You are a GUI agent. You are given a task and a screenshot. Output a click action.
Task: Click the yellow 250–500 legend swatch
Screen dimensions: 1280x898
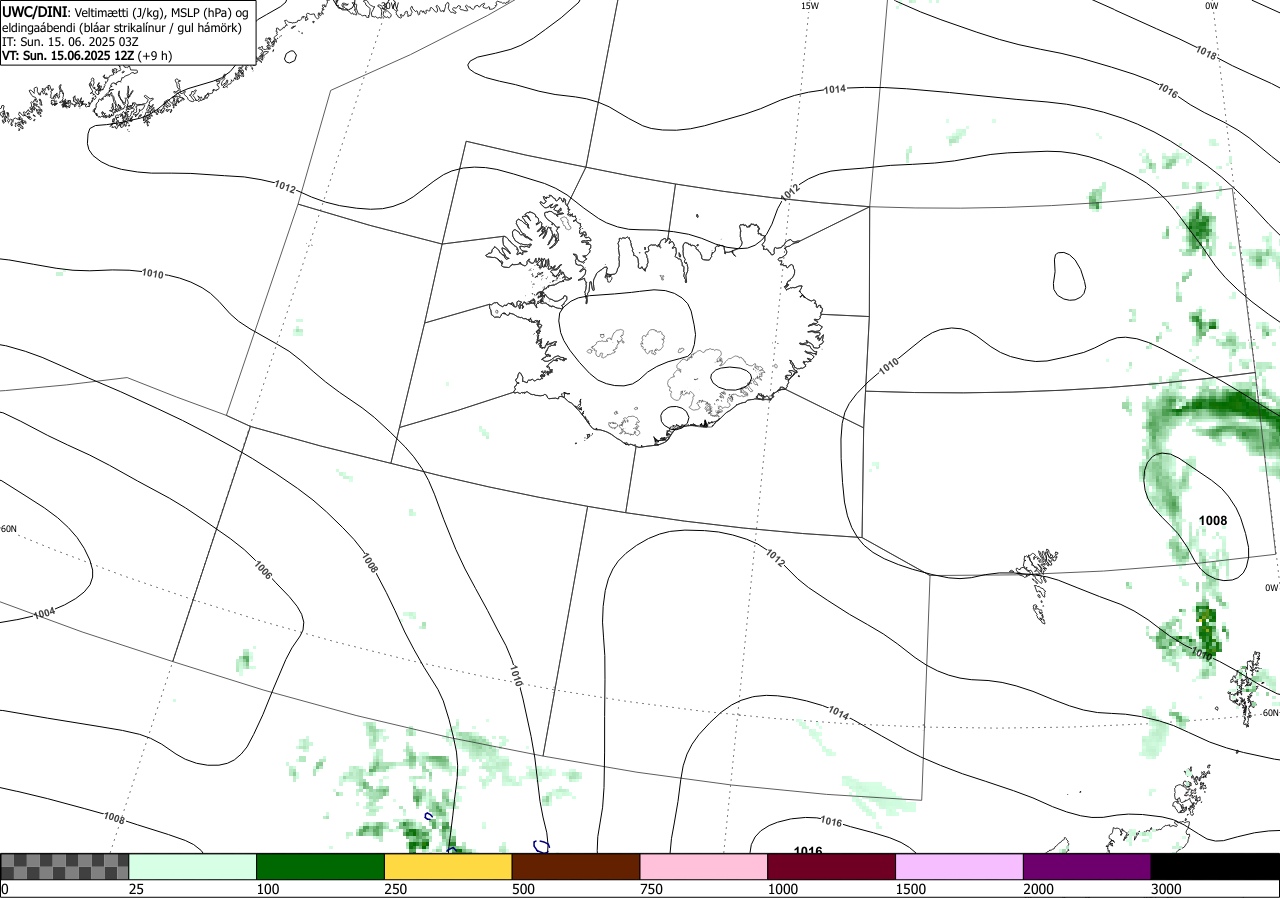(448, 866)
